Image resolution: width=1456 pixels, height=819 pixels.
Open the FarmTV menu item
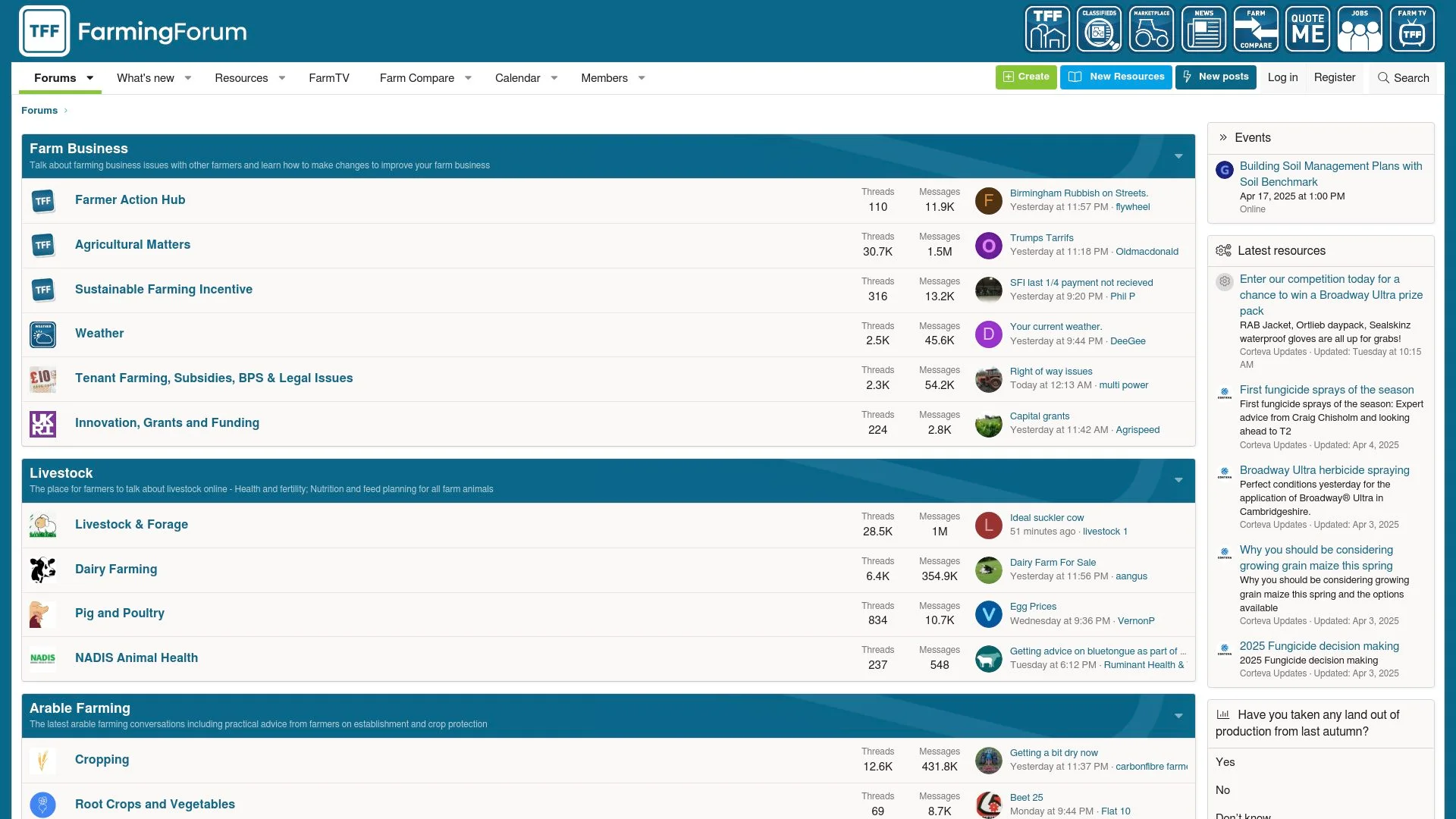click(329, 78)
